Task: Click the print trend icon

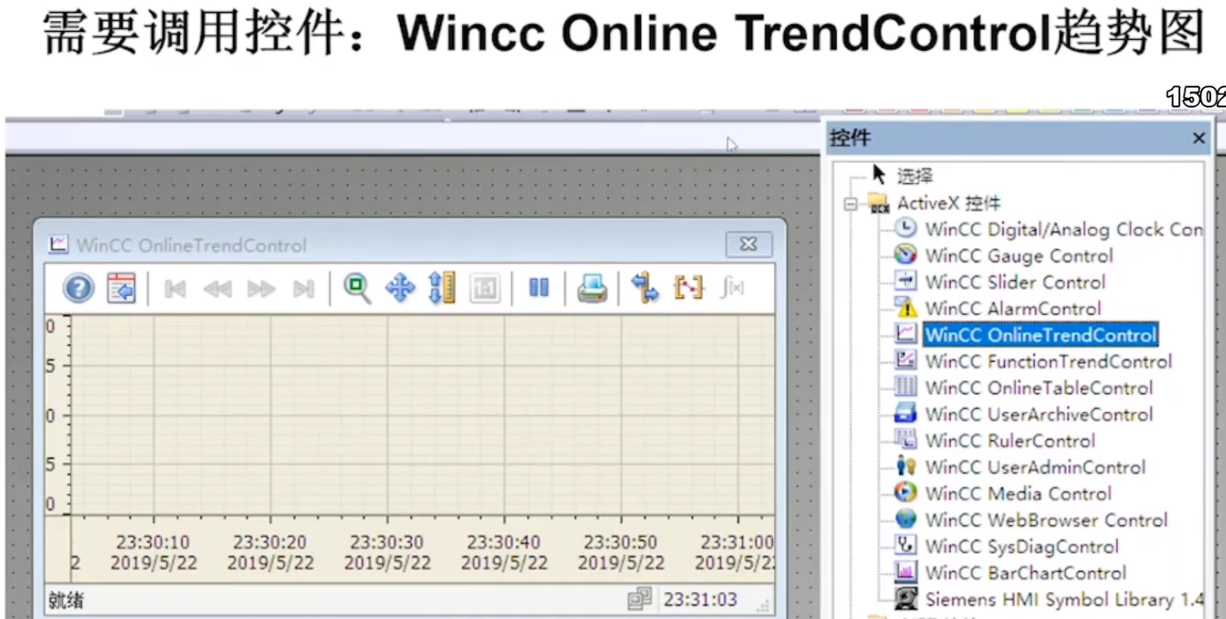Action: point(593,288)
